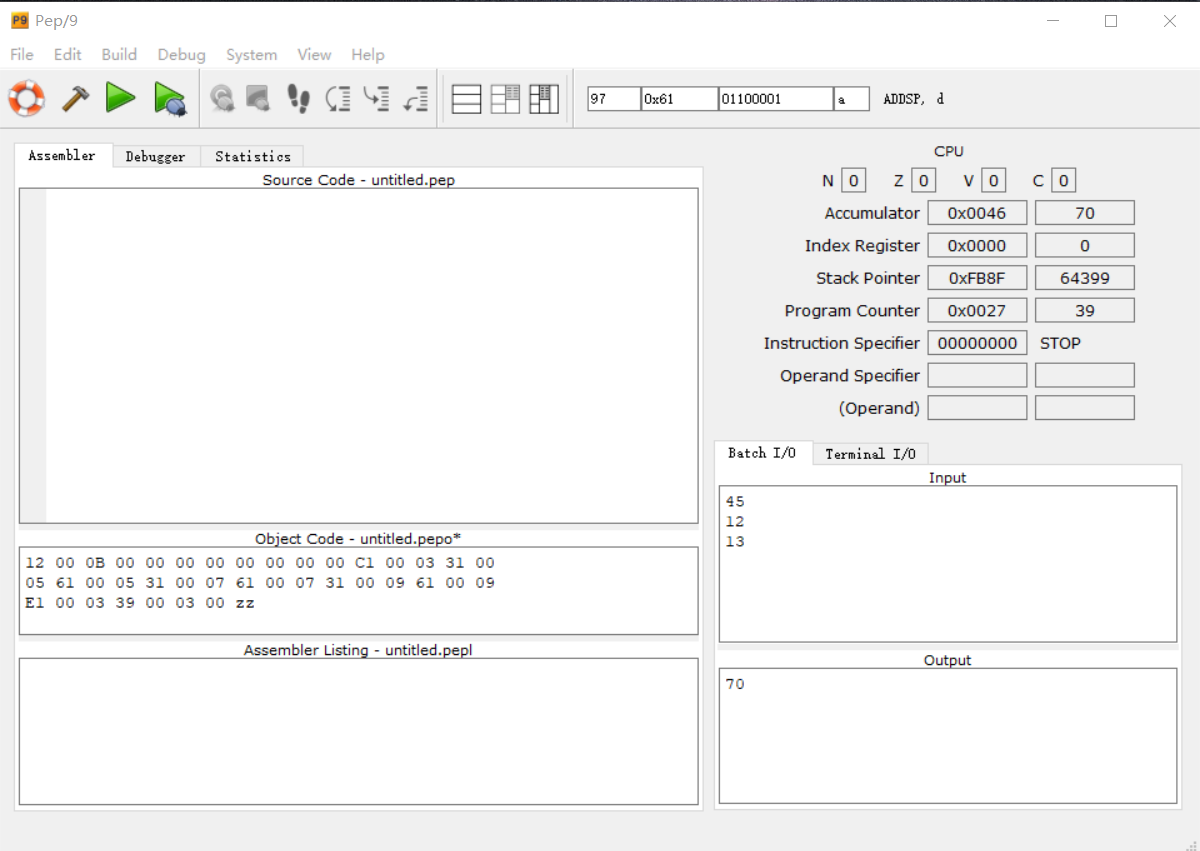Click the Stack Pointer decimal value 64399

click(x=1085, y=278)
